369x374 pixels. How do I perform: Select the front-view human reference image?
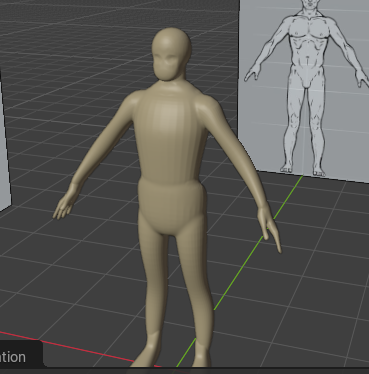pos(305,90)
